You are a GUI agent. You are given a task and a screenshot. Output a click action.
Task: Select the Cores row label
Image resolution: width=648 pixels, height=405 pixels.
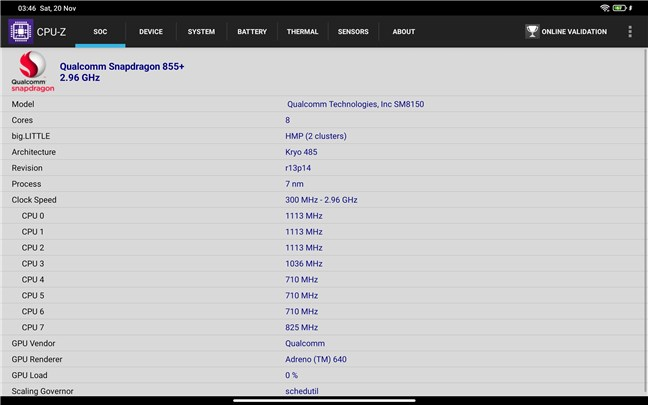tap(22, 120)
